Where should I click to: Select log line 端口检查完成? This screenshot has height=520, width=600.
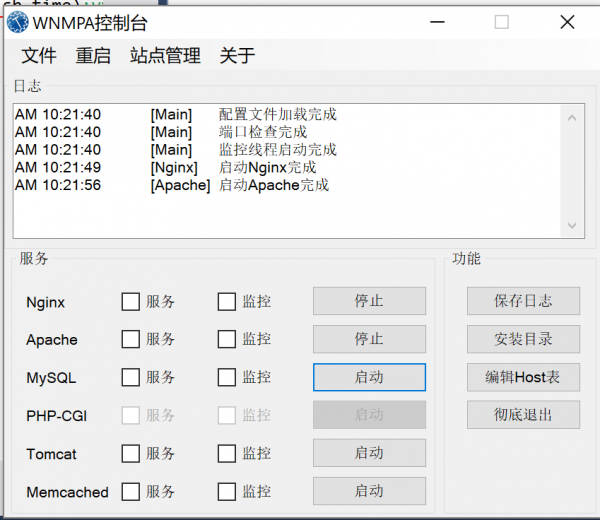(x=263, y=132)
